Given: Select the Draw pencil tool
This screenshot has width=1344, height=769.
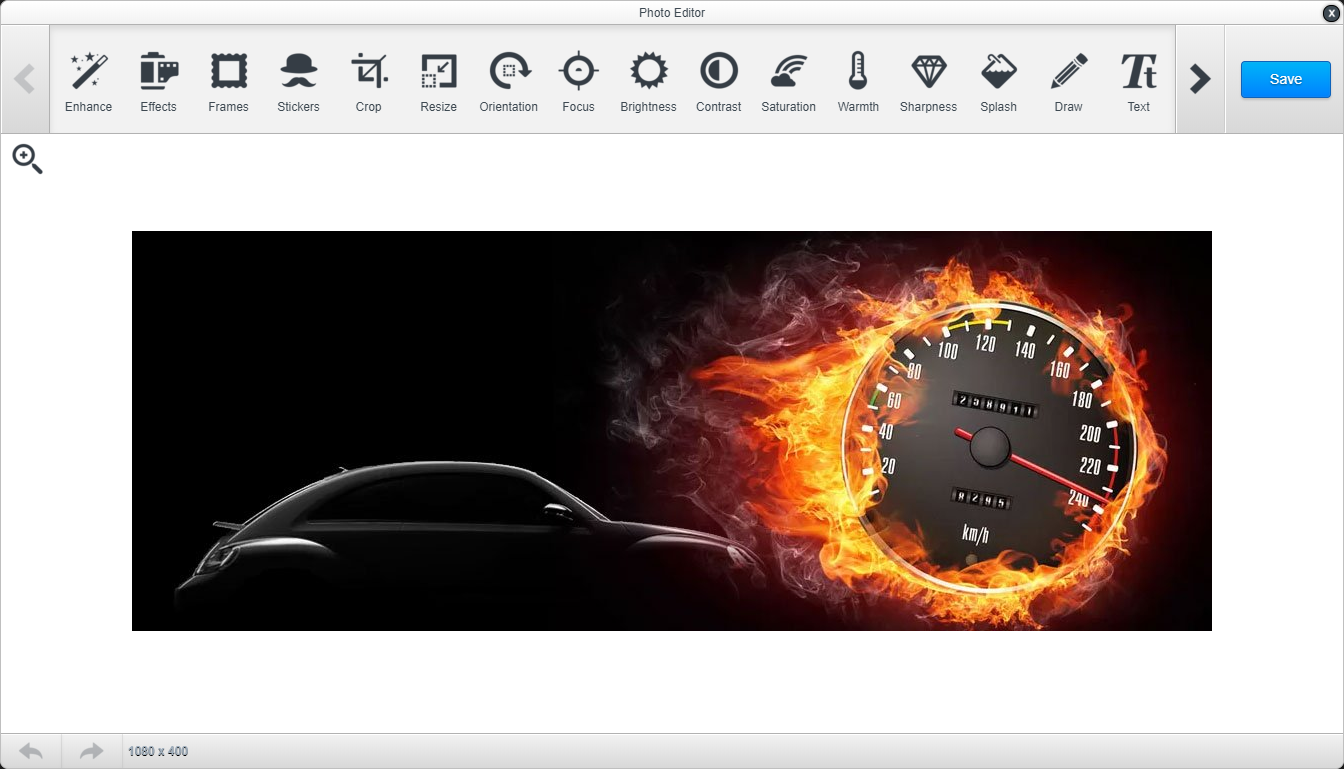Looking at the screenshot, I should tap(1068, 81).
